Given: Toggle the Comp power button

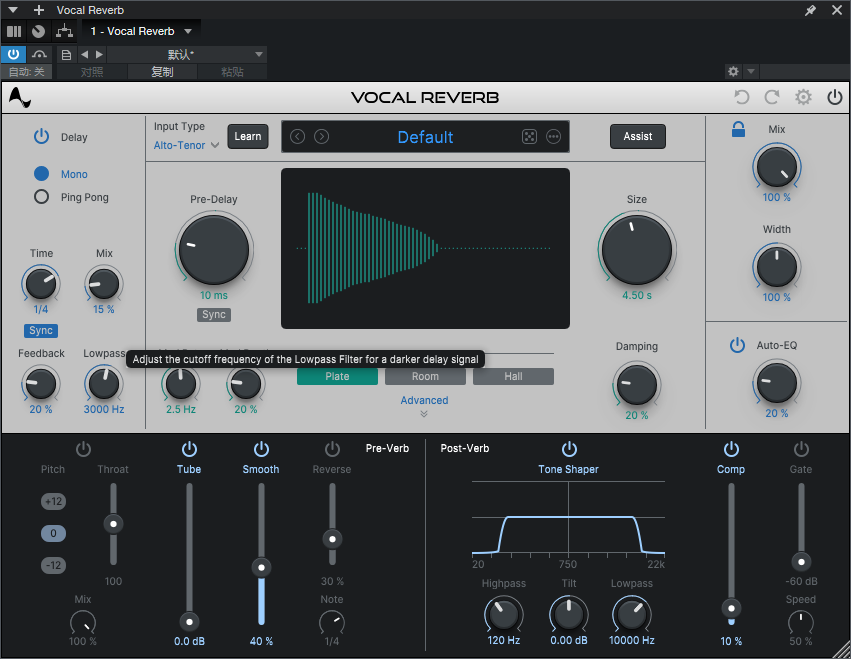Looking at the screenshot, I should [x=731, y=449].
